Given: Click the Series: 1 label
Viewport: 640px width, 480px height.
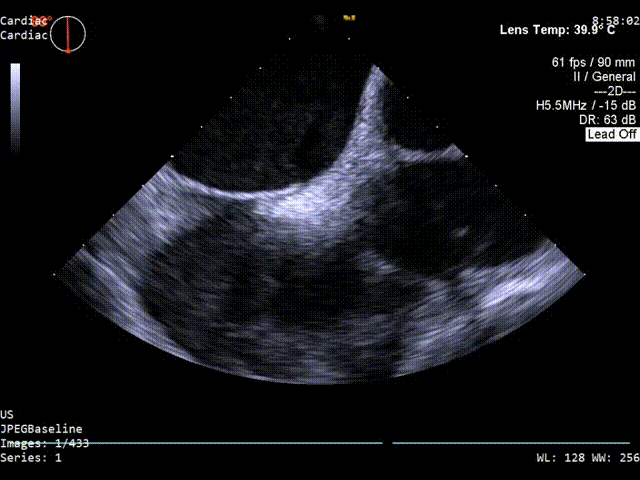Looking at the screenshot, I should (30, 458).
